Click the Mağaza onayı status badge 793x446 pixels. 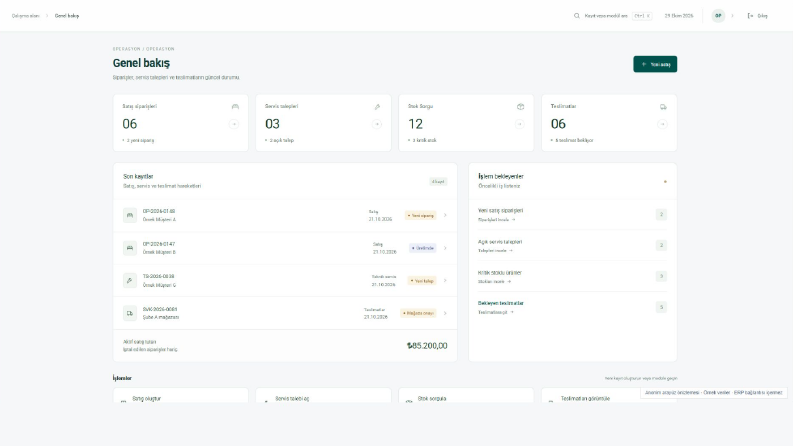418,313
